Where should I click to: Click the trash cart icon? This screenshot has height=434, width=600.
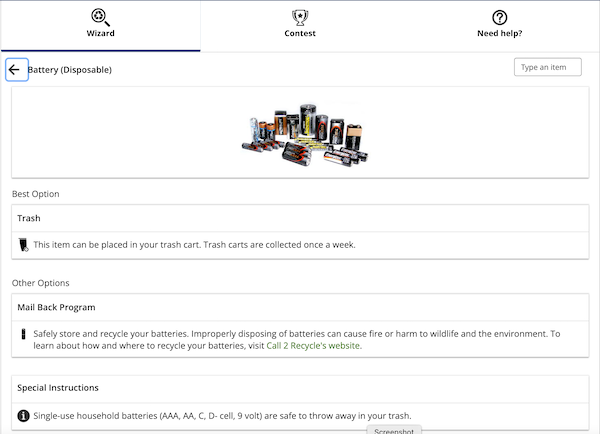(24, 245)
